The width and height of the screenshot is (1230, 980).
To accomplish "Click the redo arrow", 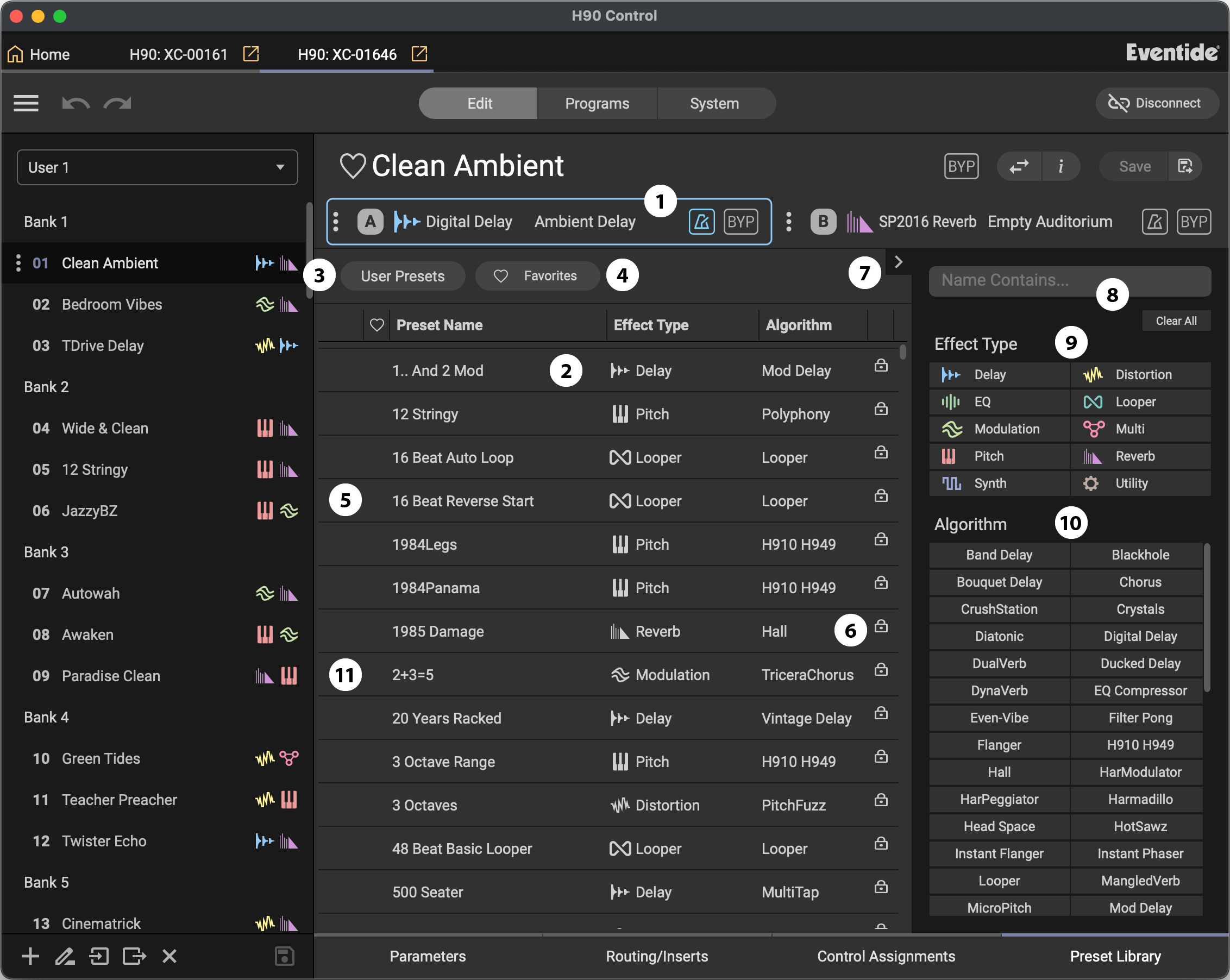I will pyautogui.click(x=117, y=103).
